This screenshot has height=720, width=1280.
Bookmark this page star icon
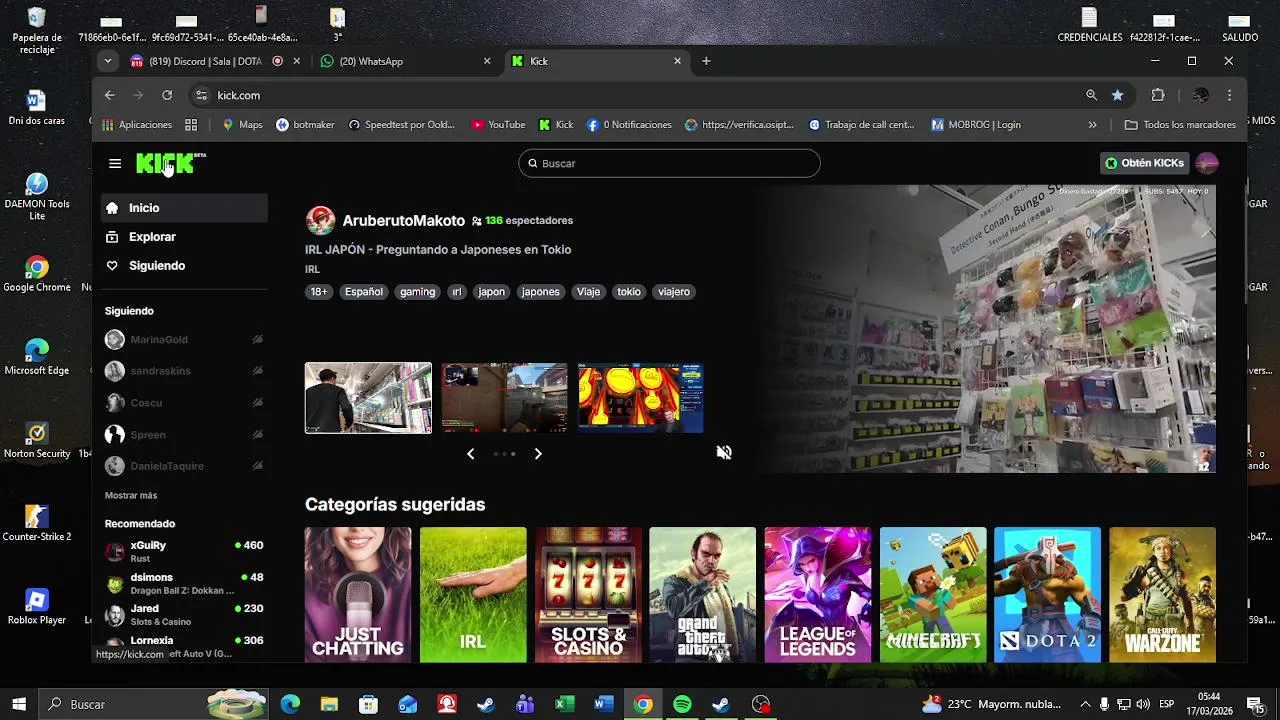[1117, 95]
